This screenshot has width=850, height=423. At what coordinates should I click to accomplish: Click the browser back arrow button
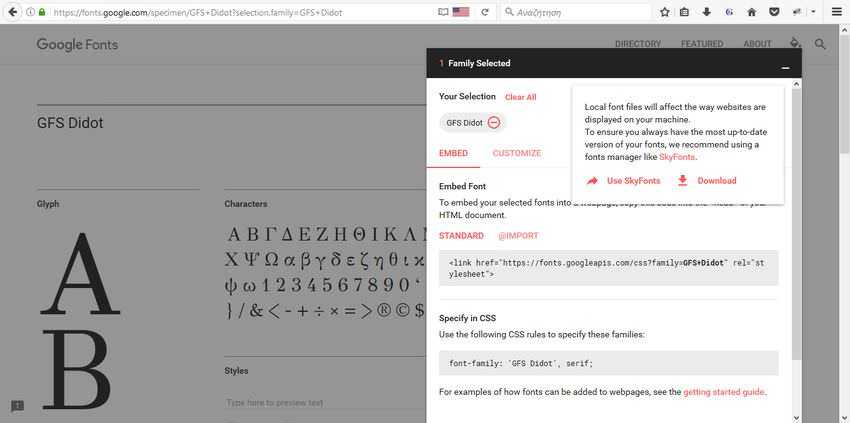tap(12, 12)
